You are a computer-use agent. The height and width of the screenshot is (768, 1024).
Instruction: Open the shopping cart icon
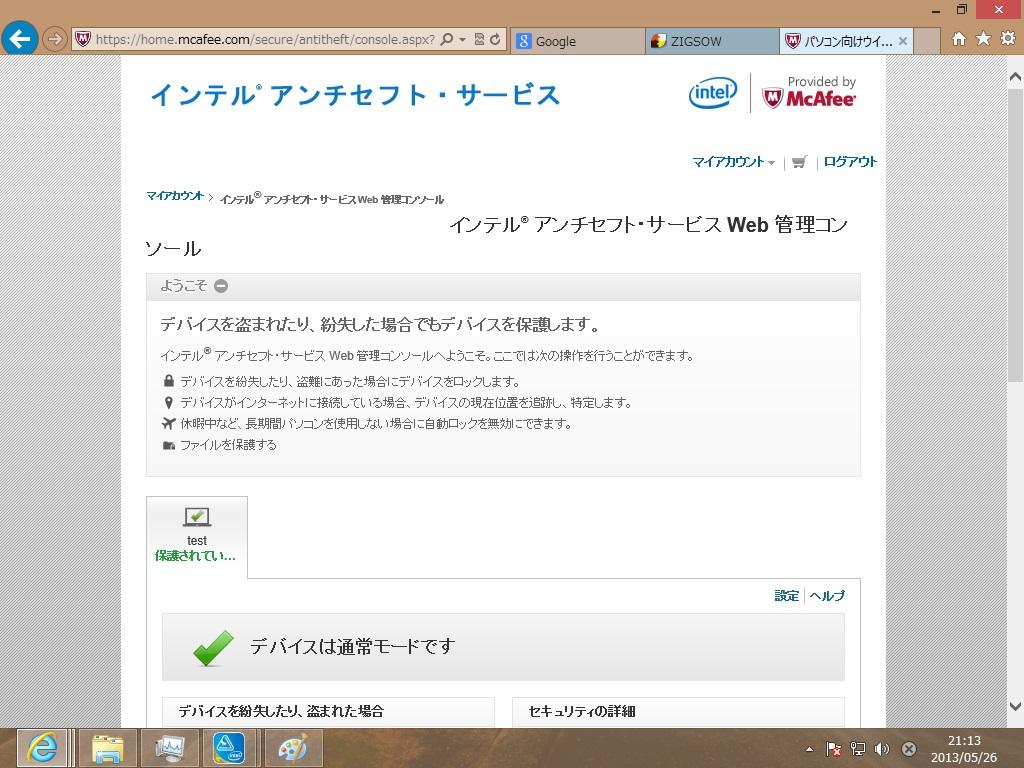[799, 162]
